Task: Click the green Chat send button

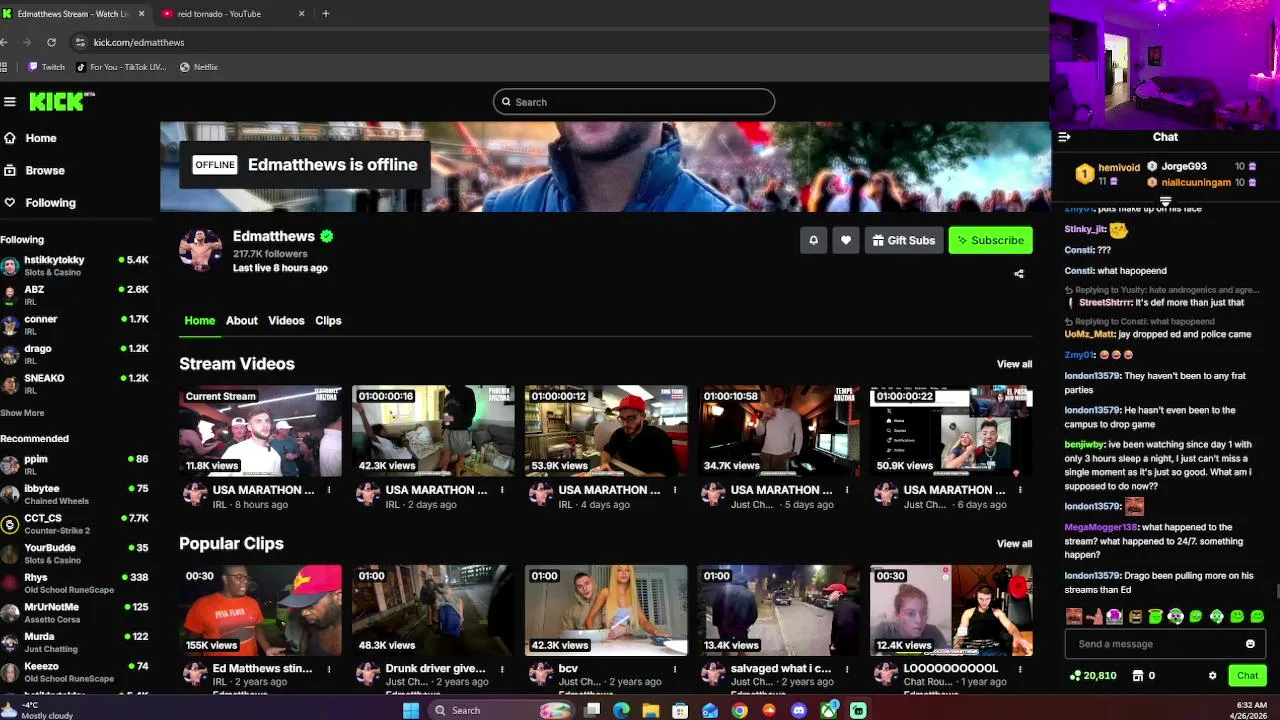Action: [1247, 676]
